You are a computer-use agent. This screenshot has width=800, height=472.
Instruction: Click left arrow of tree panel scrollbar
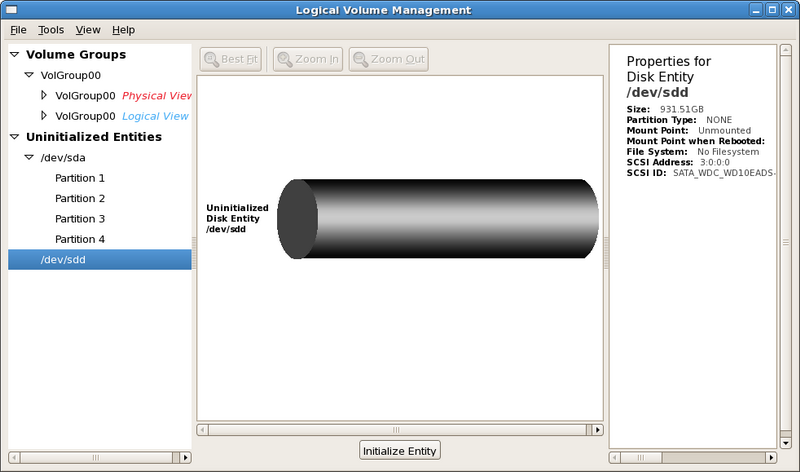point(14,457)
